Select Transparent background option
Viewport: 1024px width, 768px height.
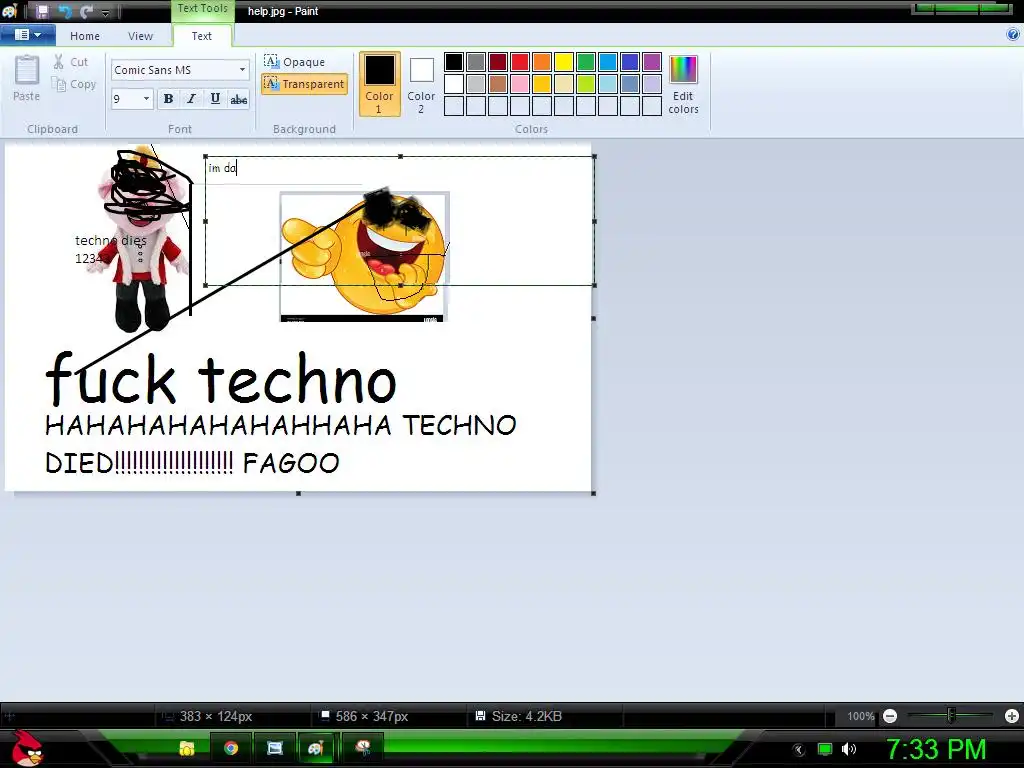304,84
